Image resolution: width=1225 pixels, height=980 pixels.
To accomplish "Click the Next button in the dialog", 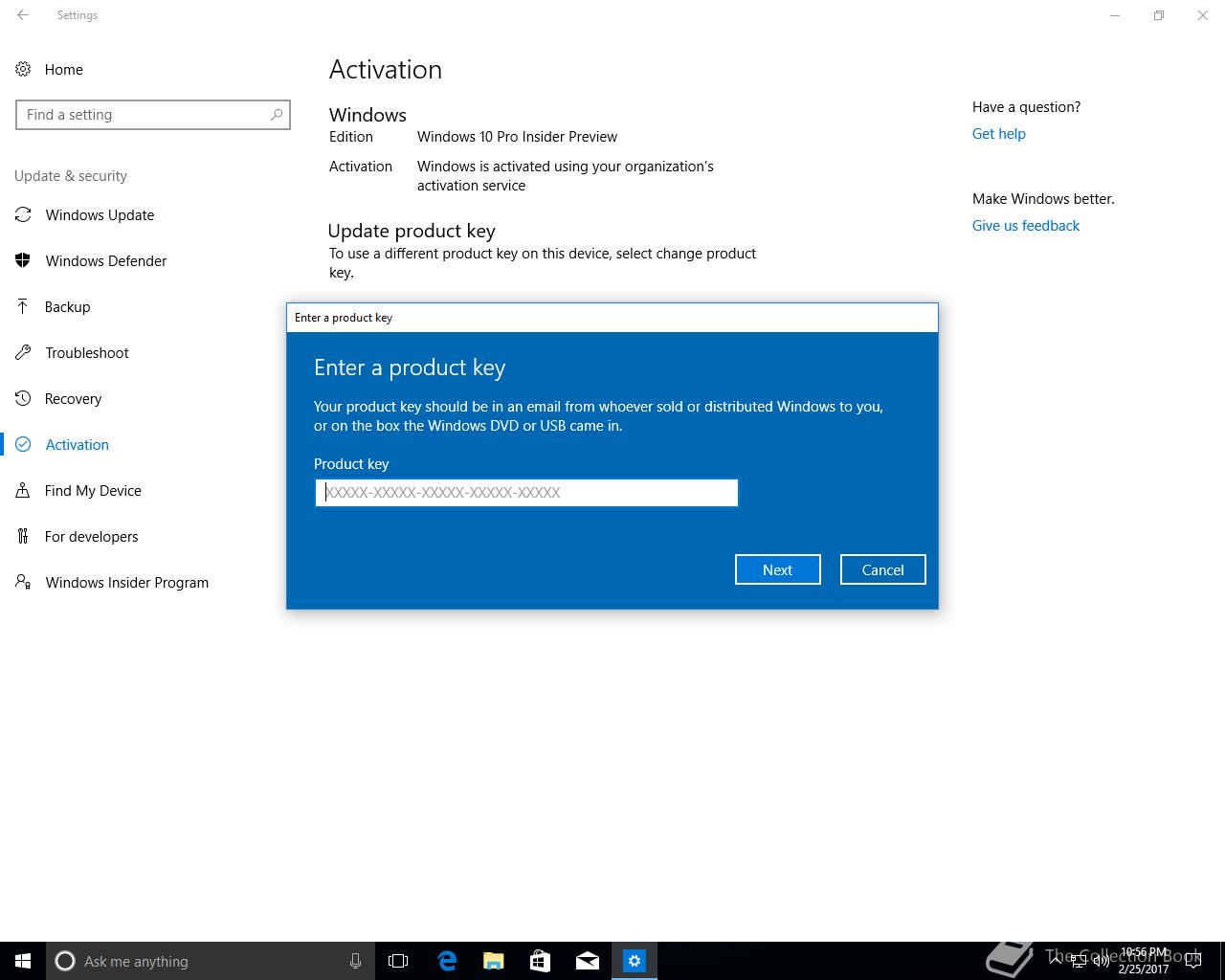I will [x=777, y=569].
